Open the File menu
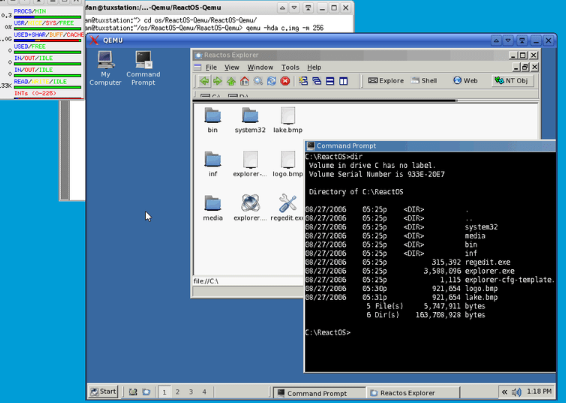566x403 pixels. click(x=211, y=68)
